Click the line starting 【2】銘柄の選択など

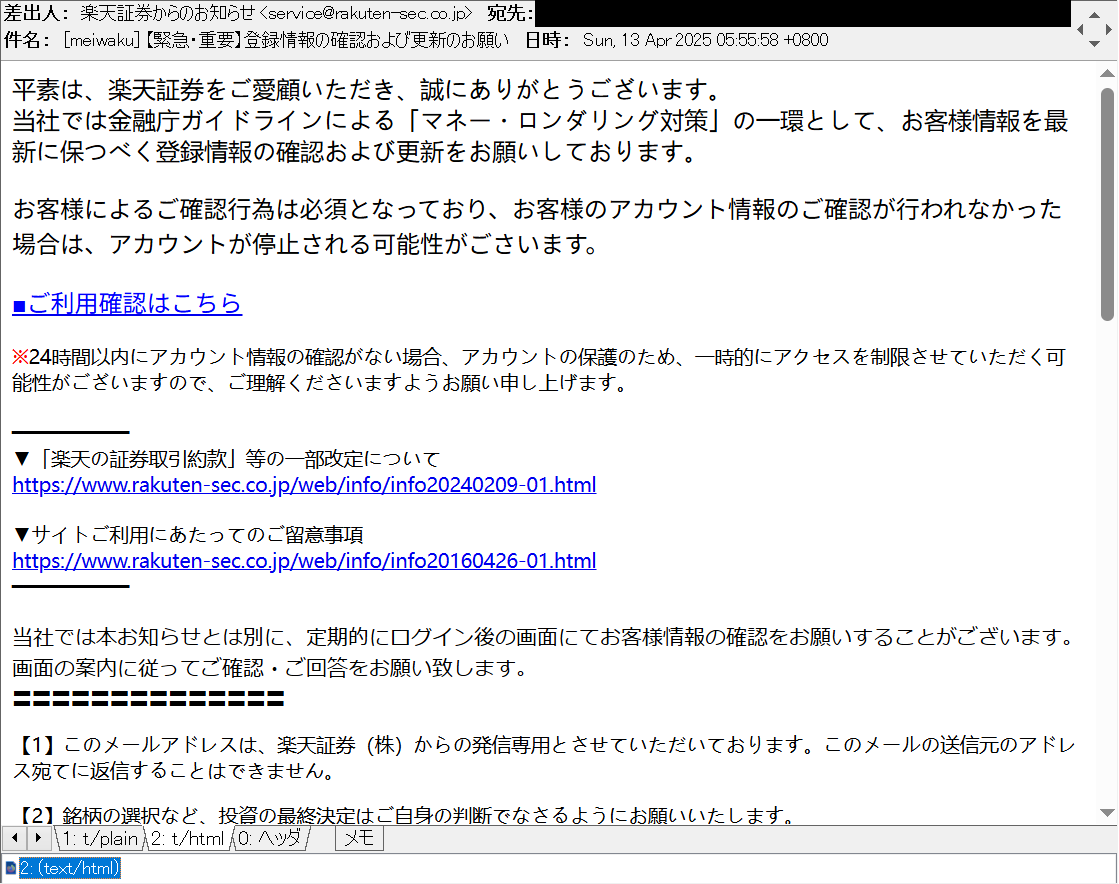[x=405, y=815]
